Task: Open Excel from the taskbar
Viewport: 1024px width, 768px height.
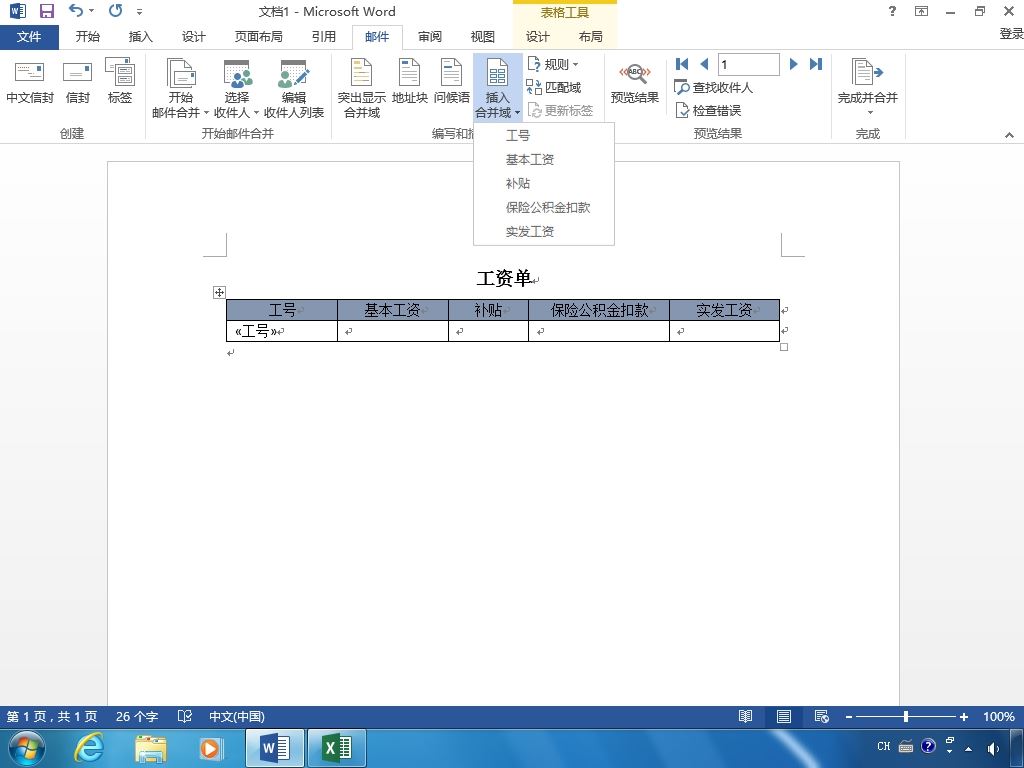Action: click(336, 748)
